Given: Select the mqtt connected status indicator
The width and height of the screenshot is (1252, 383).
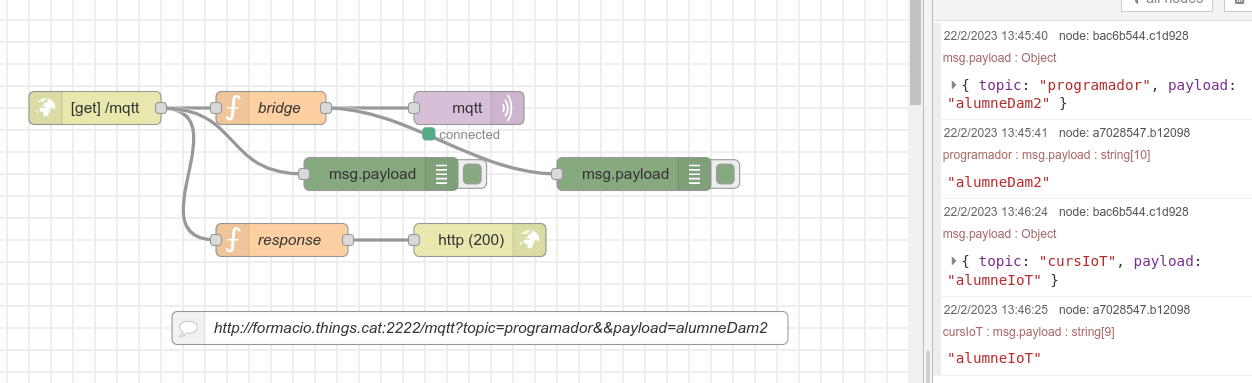Looking at the screenshot, I should click(x=429, y=134).
